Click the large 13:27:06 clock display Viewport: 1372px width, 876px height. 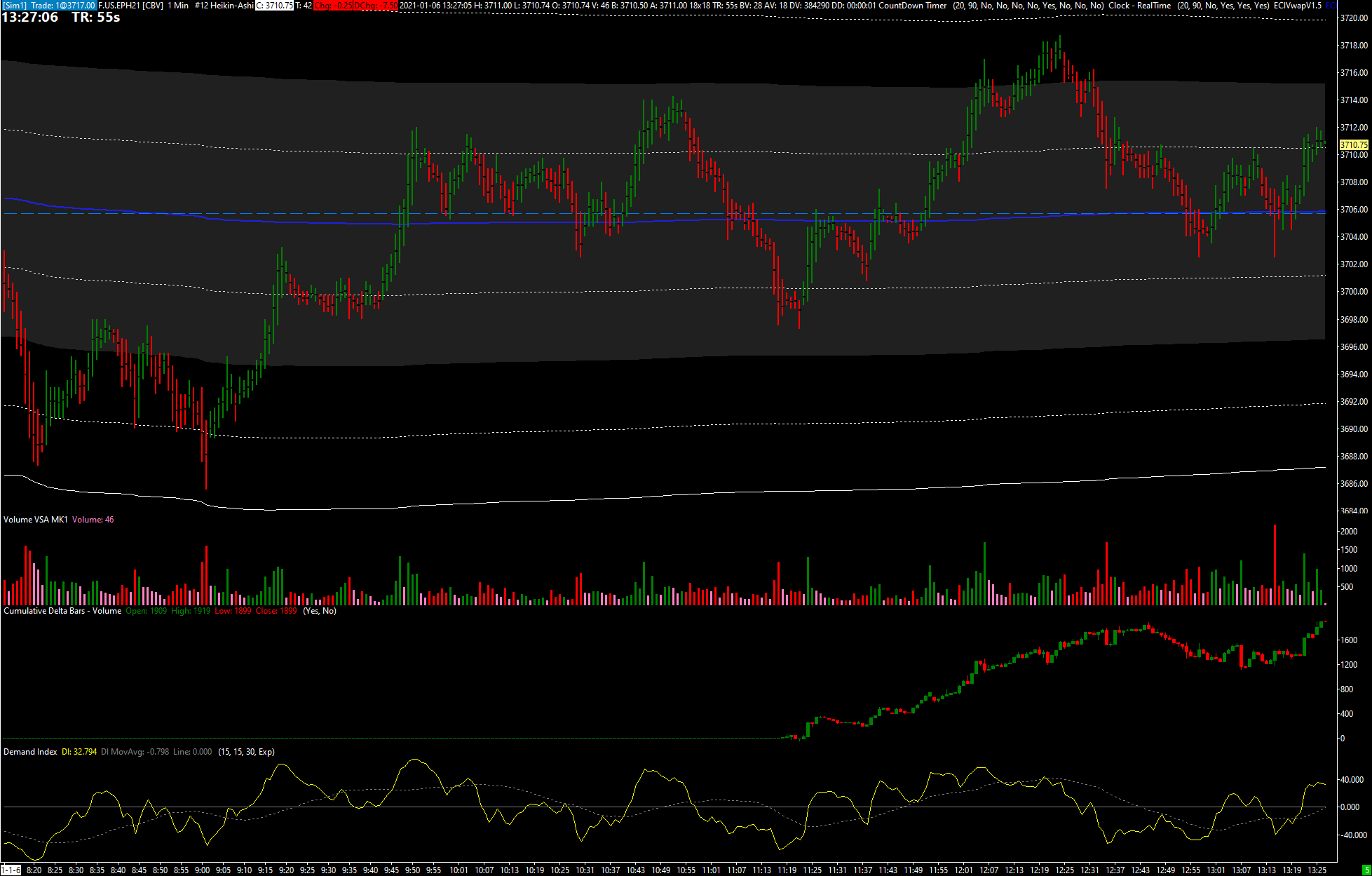pos(30,18)
